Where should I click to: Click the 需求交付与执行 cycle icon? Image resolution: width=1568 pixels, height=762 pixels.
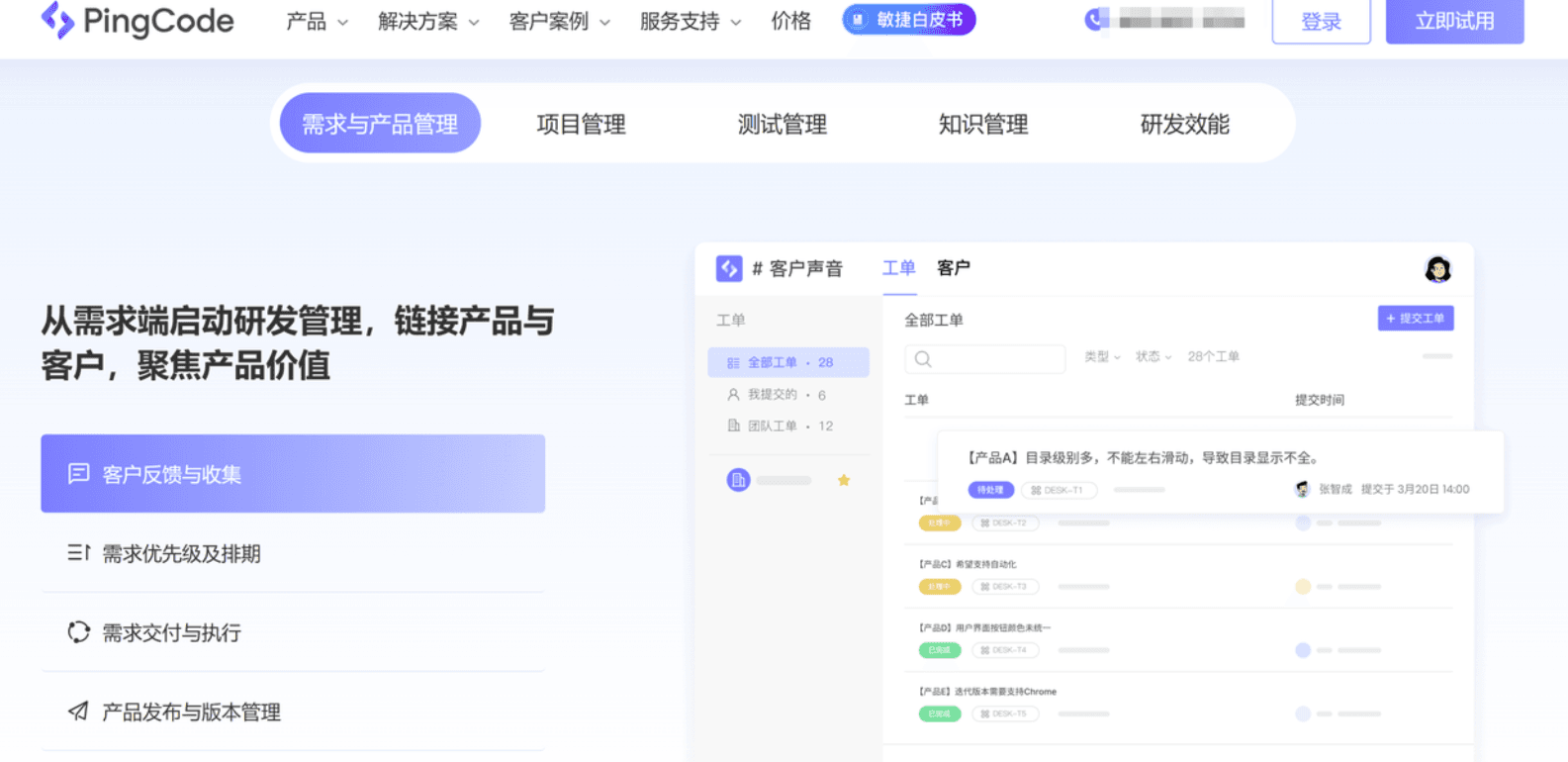click(79, 632)
